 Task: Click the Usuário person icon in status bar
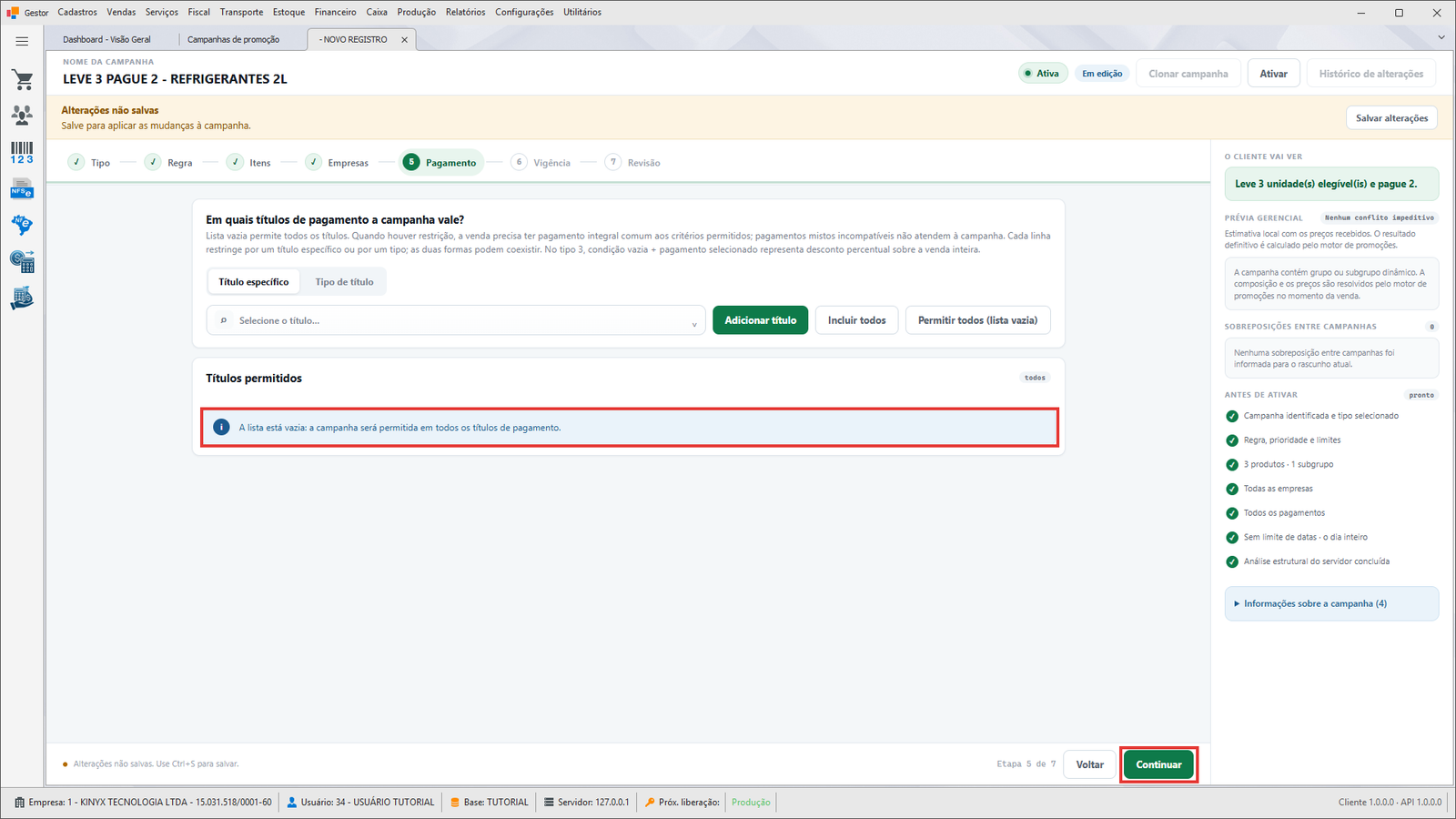click(x=292, y=803)
